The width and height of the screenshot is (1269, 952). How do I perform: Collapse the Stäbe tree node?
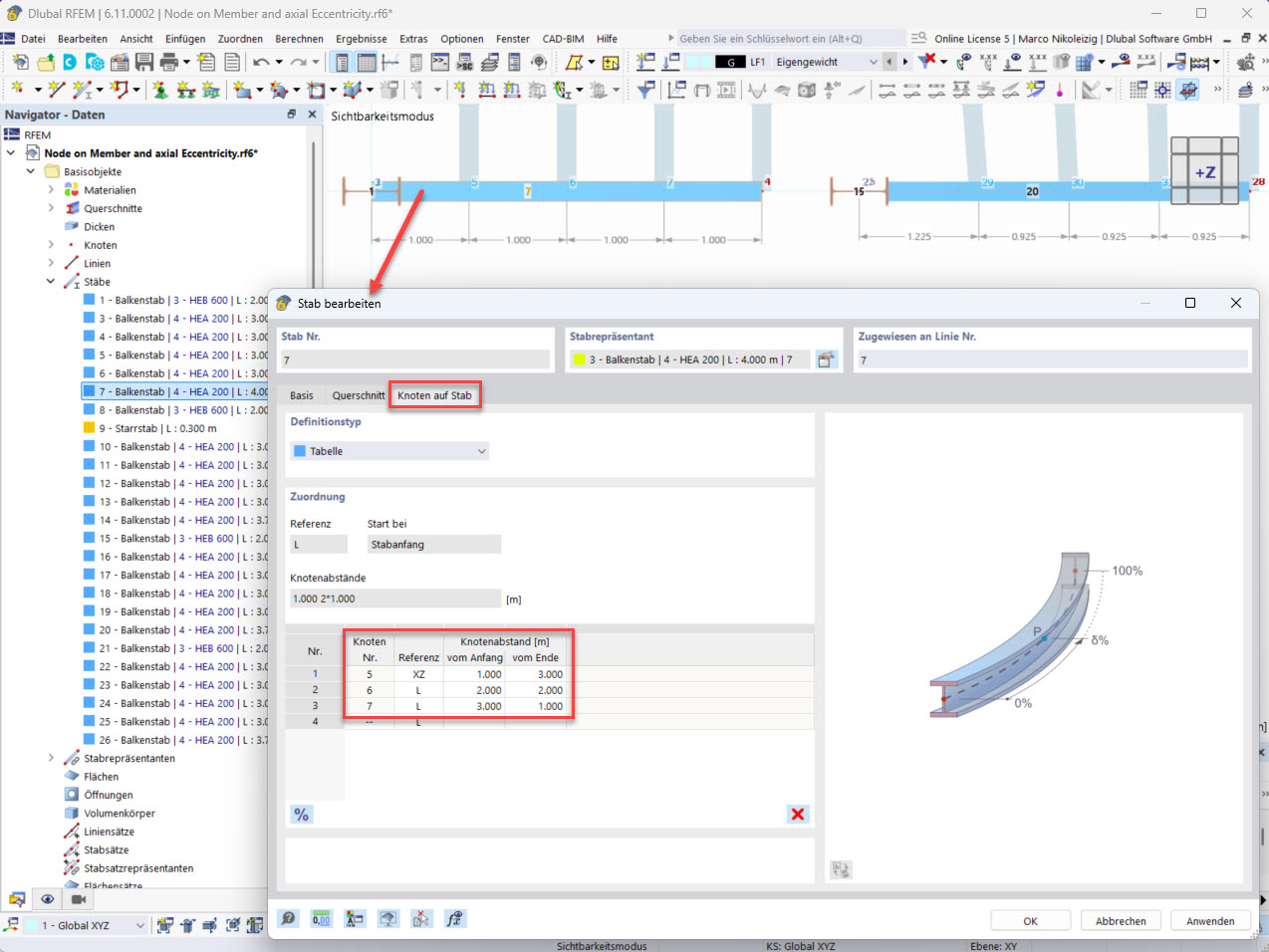coord(51,282)
